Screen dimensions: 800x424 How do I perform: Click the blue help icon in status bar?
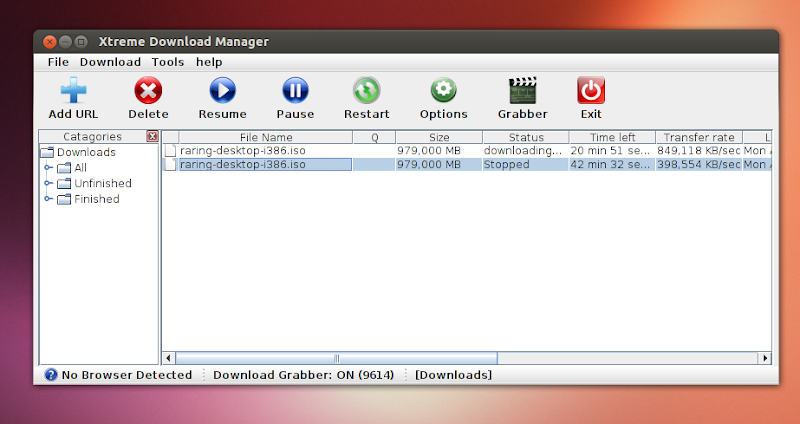(x=51, y=375)
